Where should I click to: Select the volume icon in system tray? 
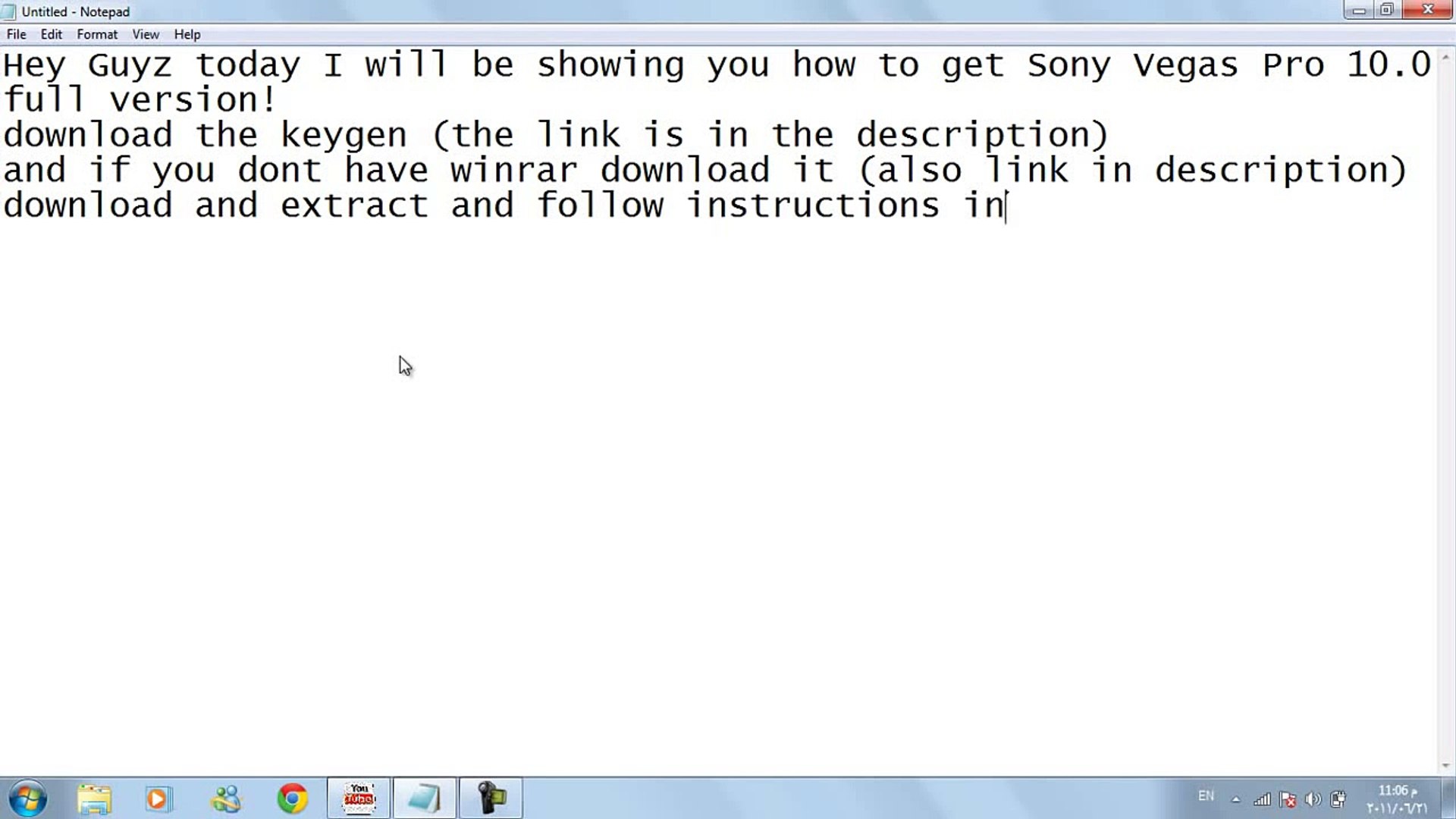pos(1313,798)
